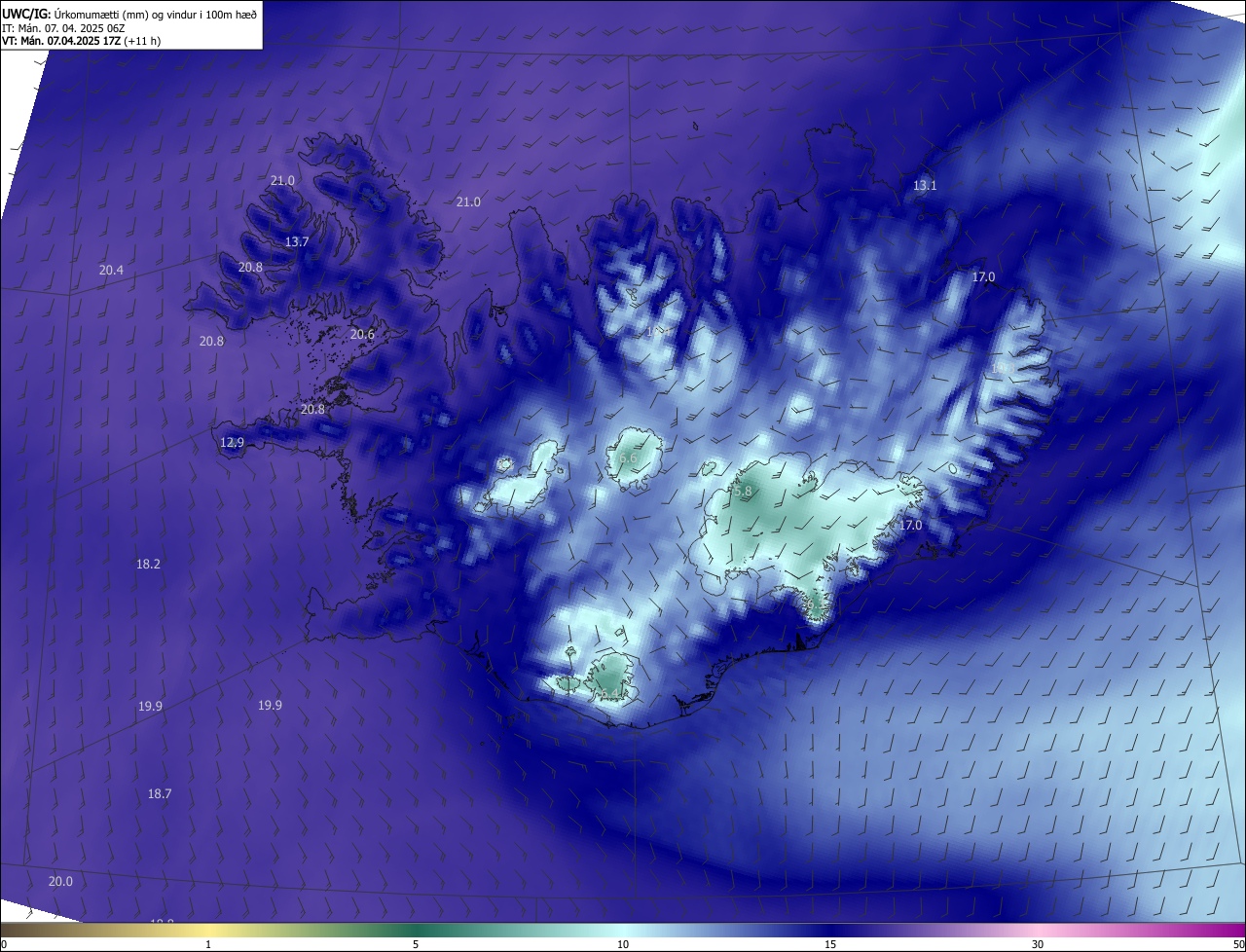Viewport: 1246px width, 952px height.
Task: Click the '13.1' value in the northeast
Action: pyautogui.click(x=925, y=185)
